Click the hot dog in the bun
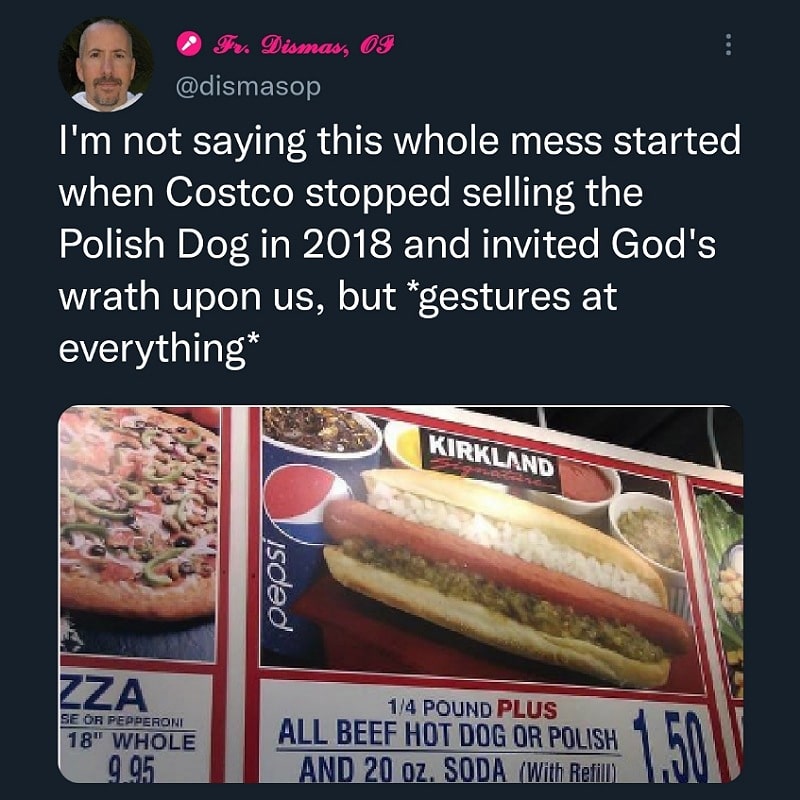Viewport: 800px width, 800px height. [500, 570]
